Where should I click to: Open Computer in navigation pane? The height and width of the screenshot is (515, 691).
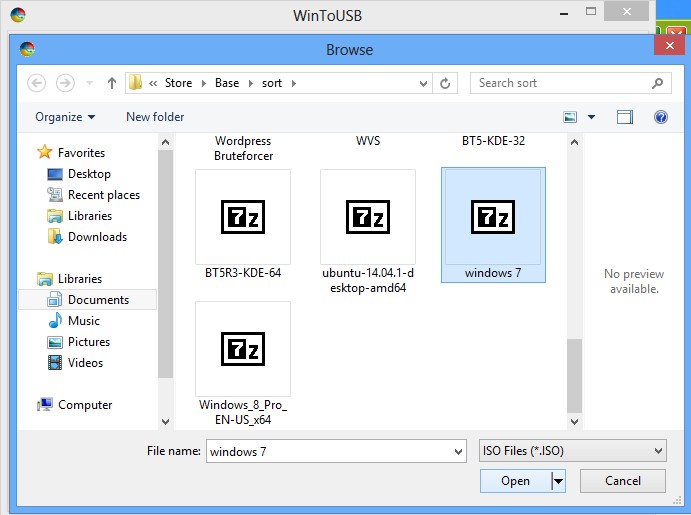tap(85, 405)
